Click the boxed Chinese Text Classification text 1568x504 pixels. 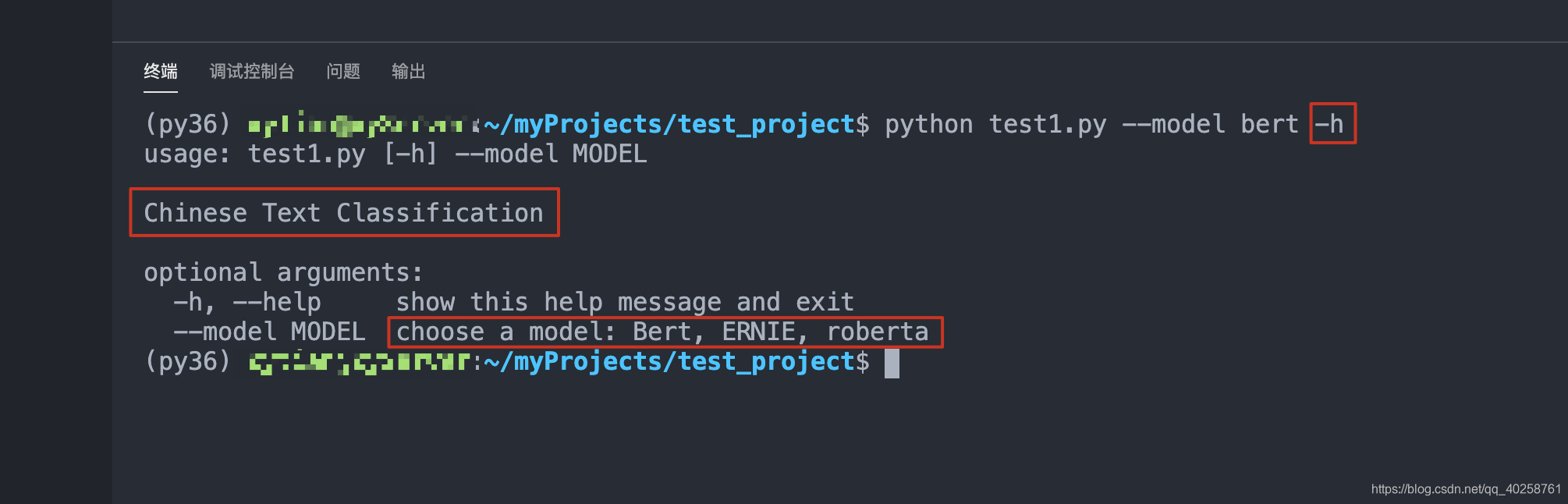(343, 212)
